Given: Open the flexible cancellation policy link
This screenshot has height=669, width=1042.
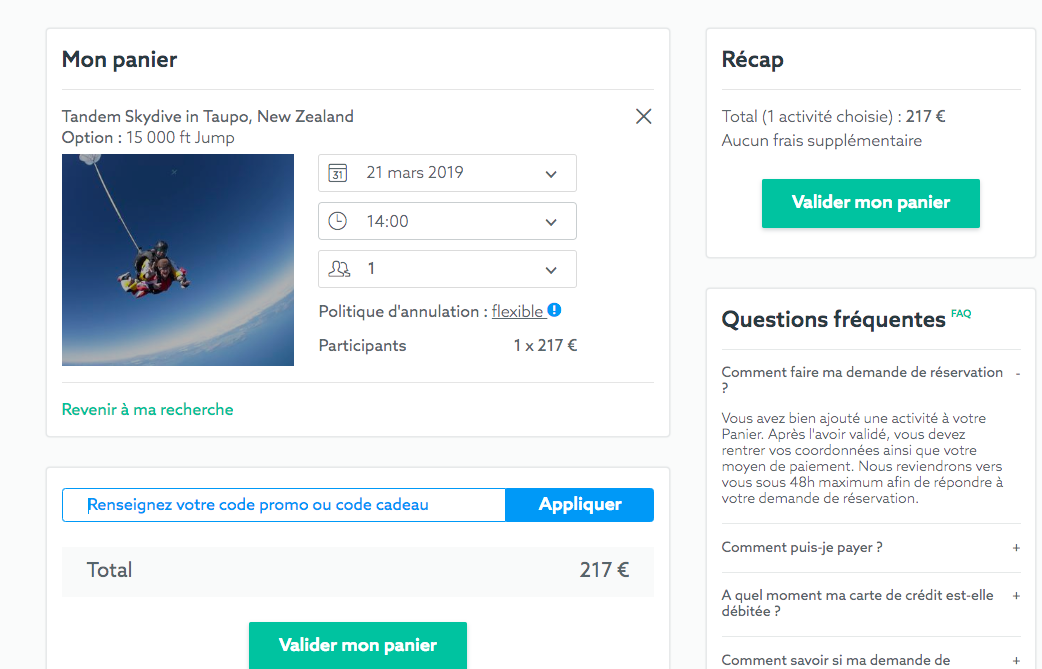Looking at the screenshot, I should [518, 311].
